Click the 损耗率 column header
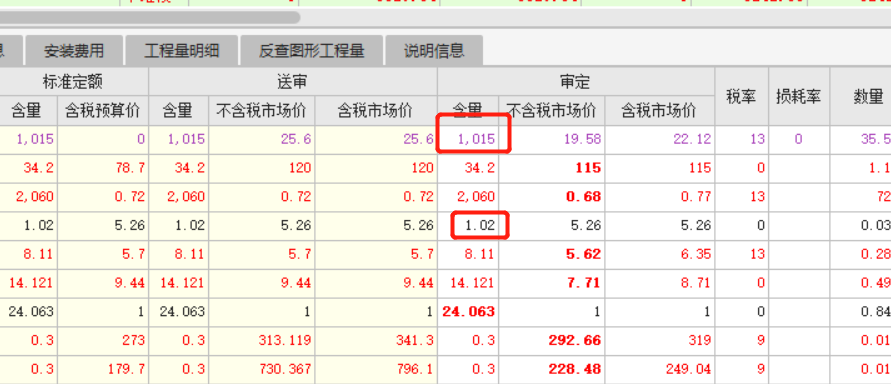Viewport: 891px width, 384px height. (x=798, y=97)
